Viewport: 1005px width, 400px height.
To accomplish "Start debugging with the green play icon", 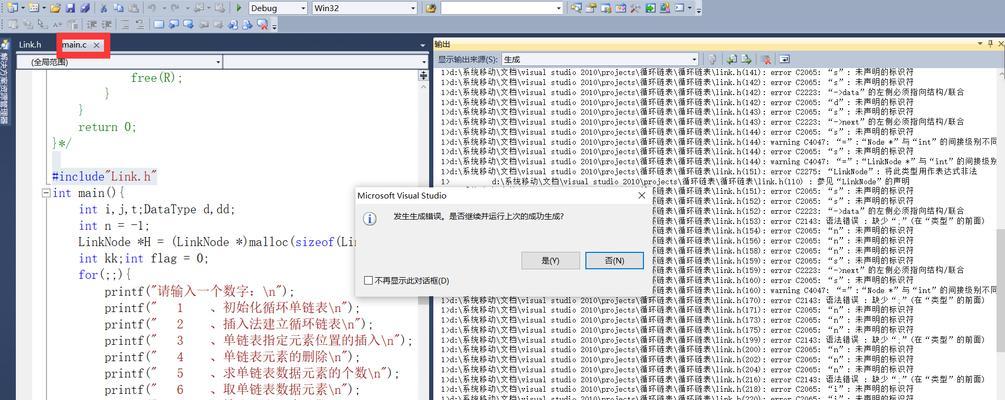I will click(x=238, y=8).
